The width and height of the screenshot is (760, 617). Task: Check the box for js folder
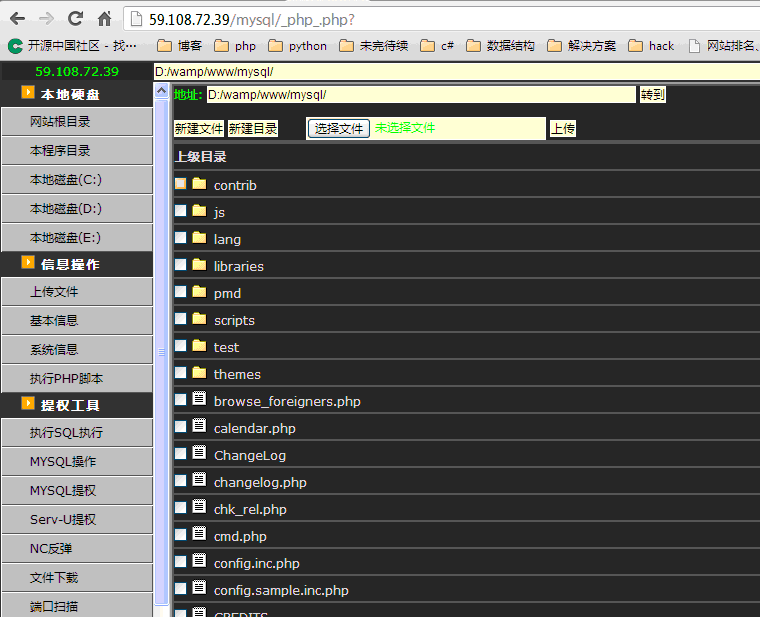[x=181, y=211]
